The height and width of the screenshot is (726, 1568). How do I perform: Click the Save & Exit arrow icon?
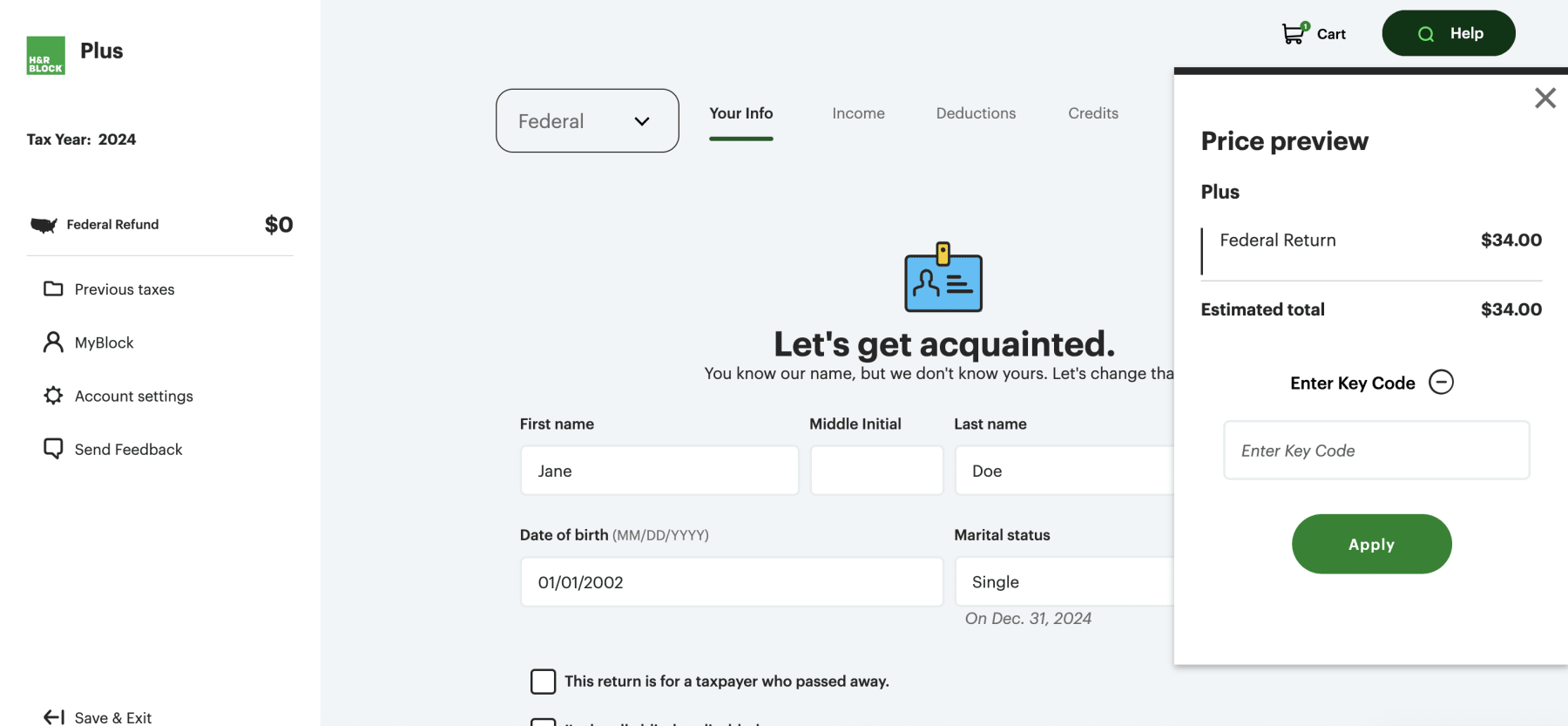point(54,717)
